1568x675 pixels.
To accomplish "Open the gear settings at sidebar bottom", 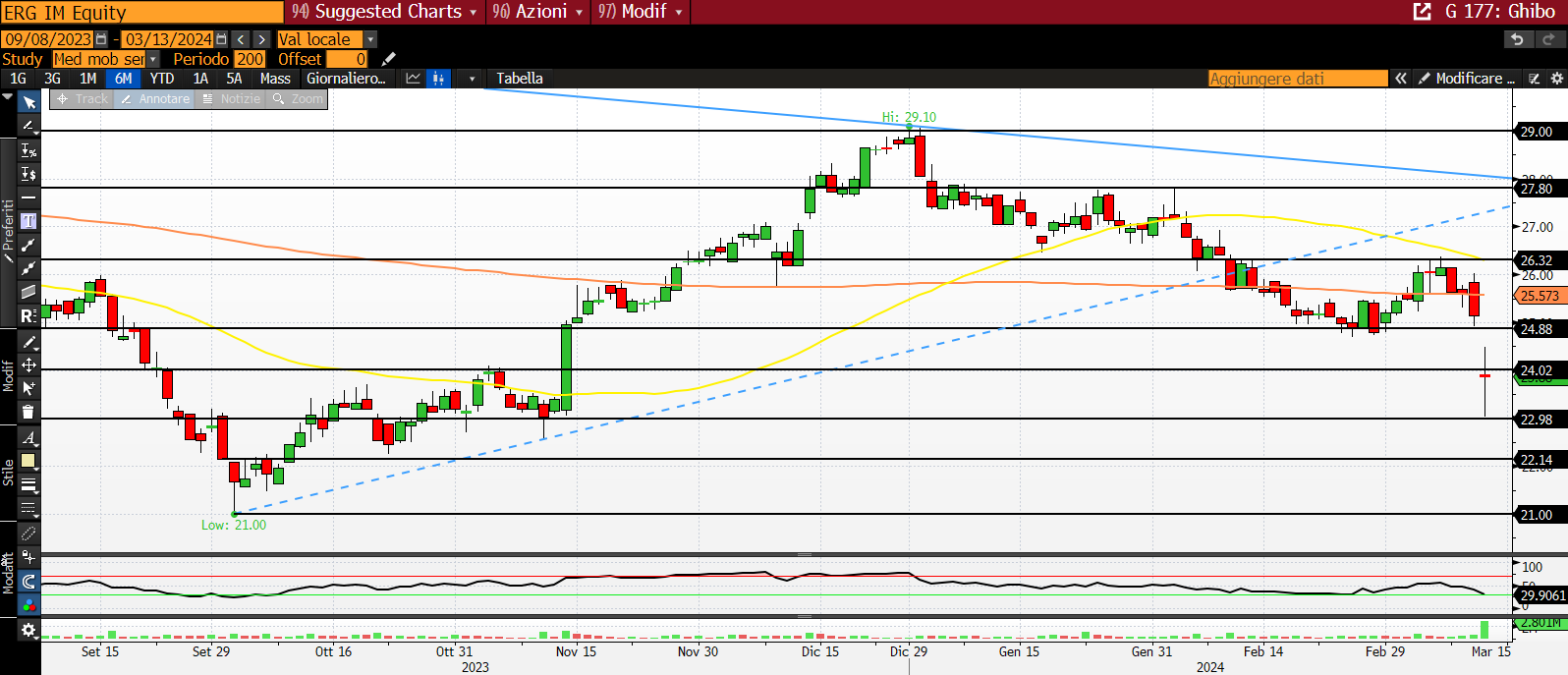I will (x=28, y=630).
